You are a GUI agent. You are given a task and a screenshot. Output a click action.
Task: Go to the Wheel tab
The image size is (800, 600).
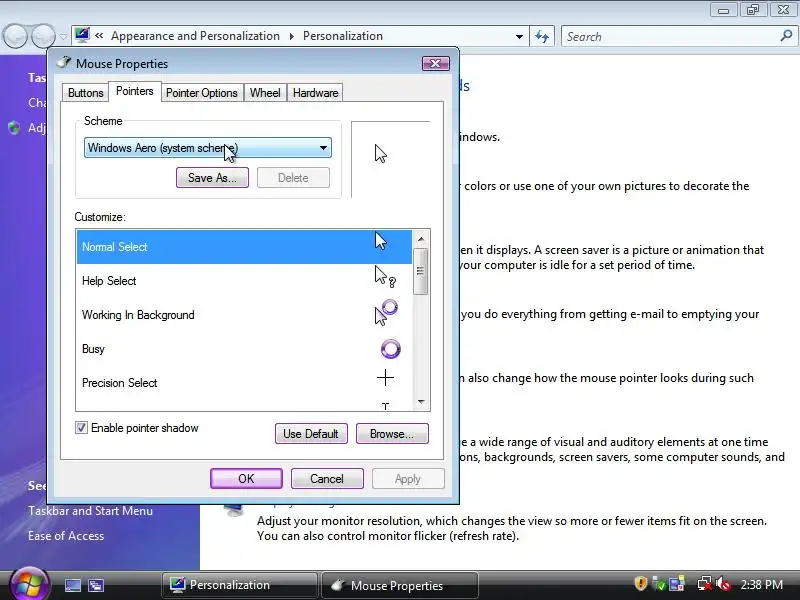click(x=265, y=93)
